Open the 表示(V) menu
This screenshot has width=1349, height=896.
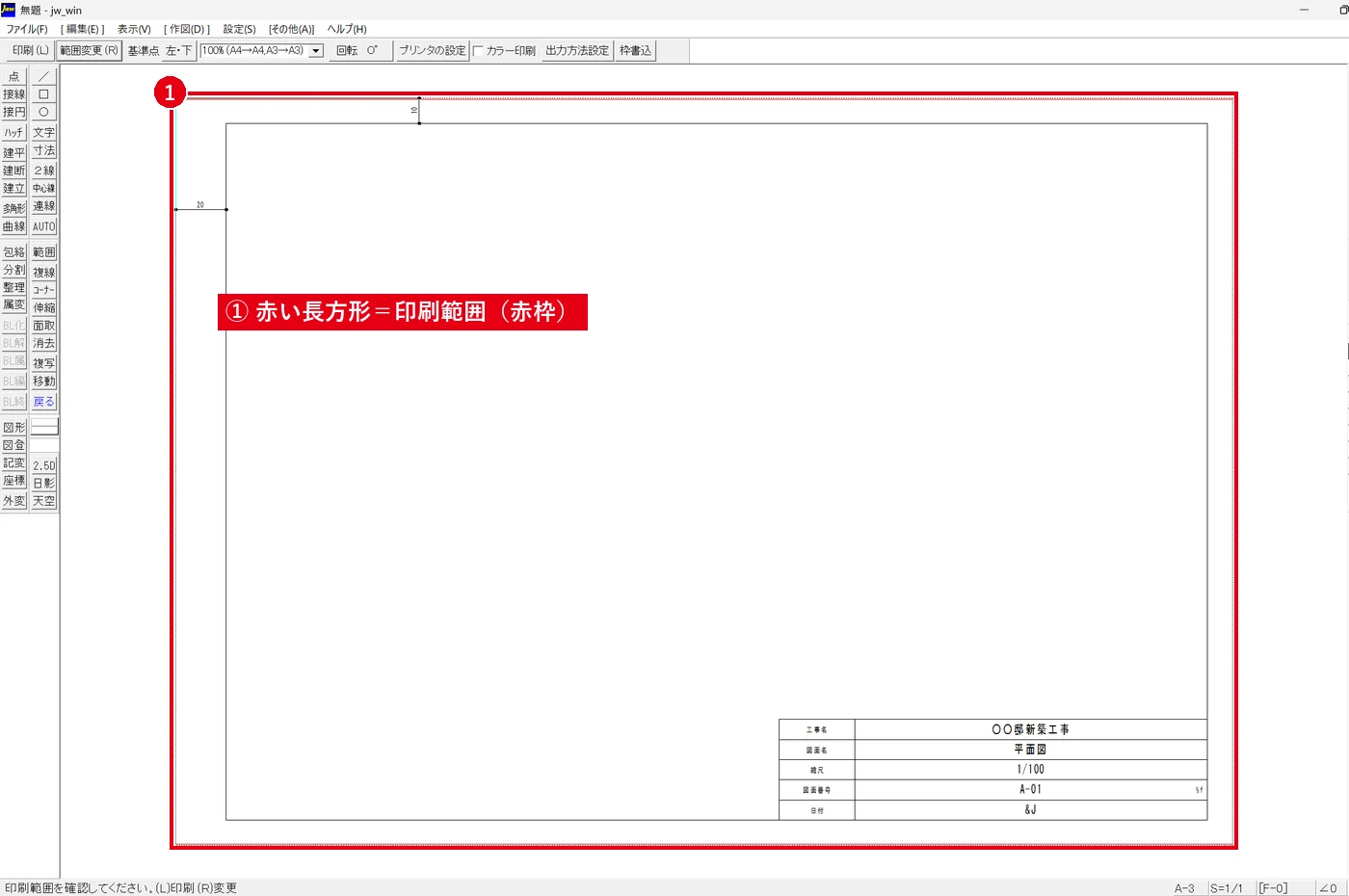click(134, 29)
